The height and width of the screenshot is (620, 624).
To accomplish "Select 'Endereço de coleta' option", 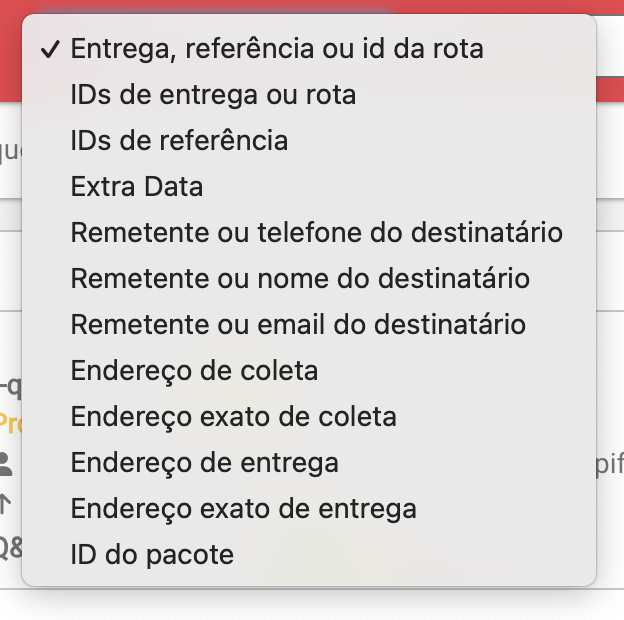I will [x=309, y=371].
